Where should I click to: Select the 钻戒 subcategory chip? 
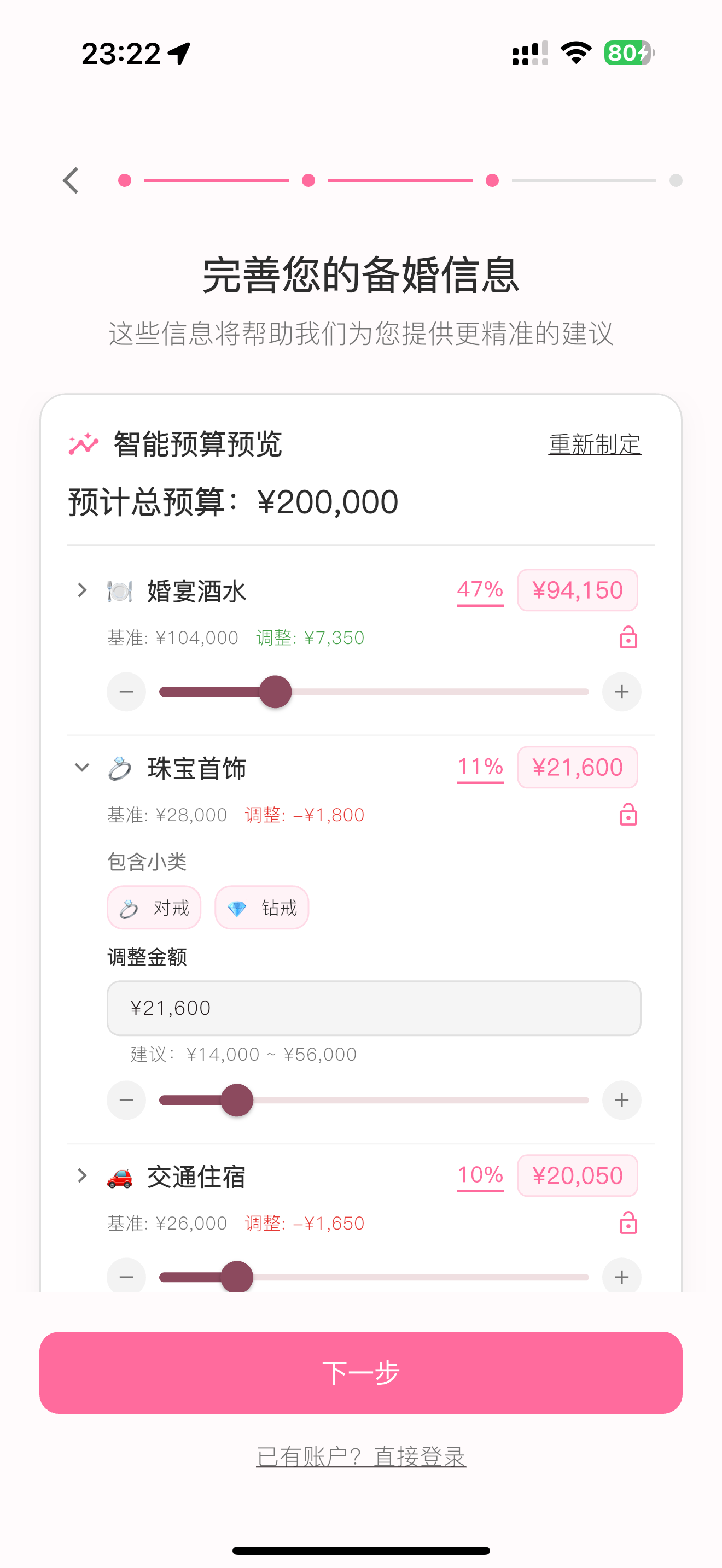[262, 908]
